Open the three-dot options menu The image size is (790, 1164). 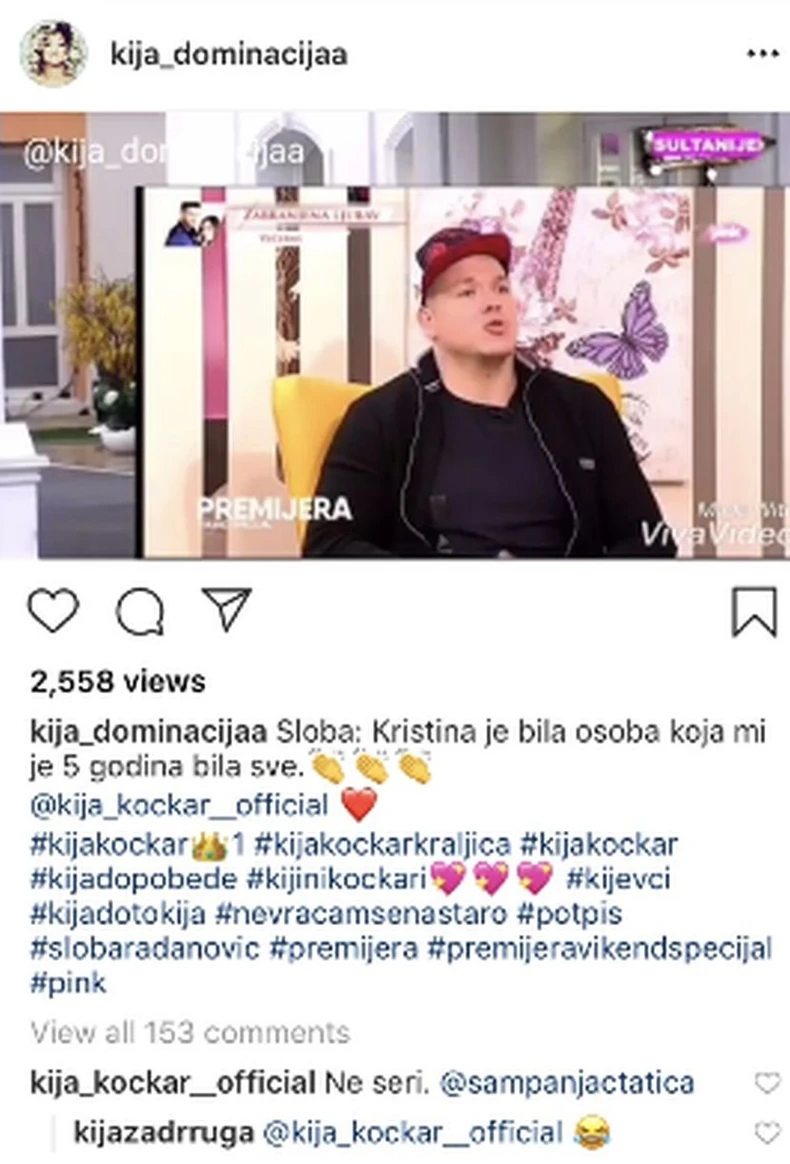[762, 55]
